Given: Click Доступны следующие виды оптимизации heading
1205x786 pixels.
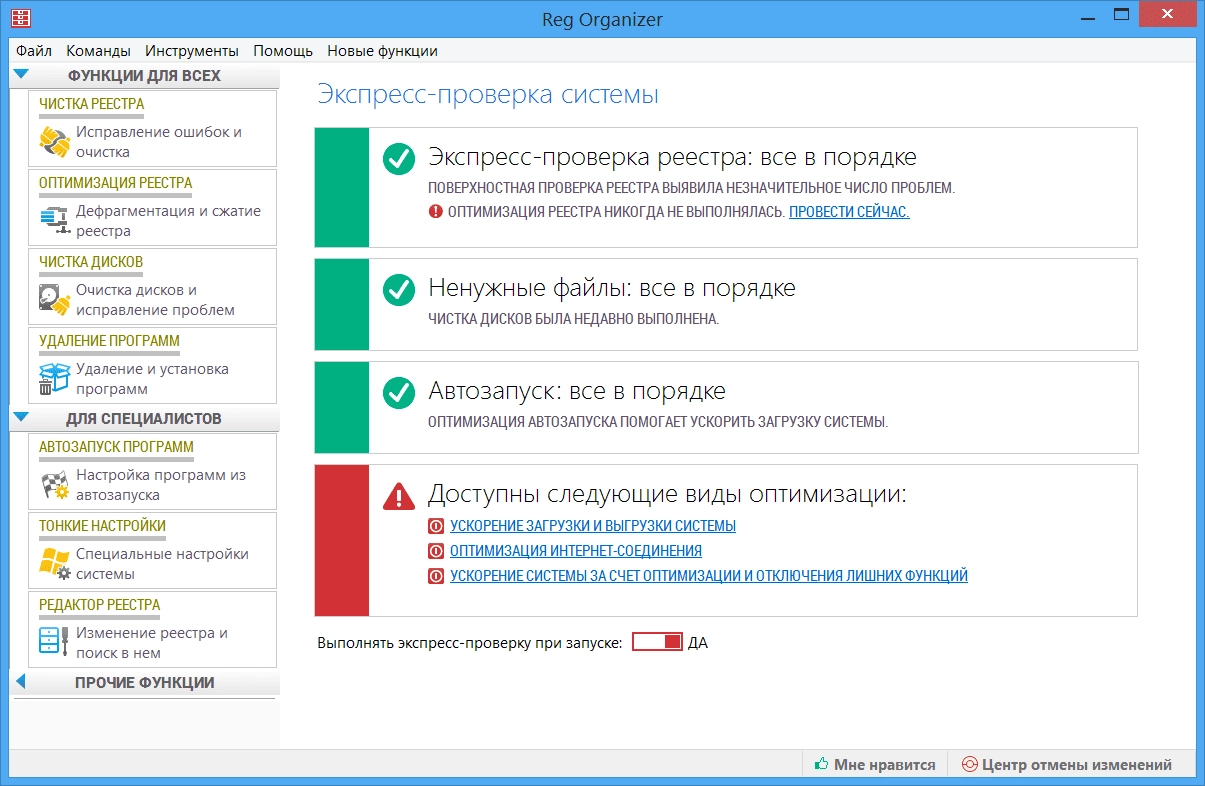Looking at the screenshot, I should tap(667, 494).
